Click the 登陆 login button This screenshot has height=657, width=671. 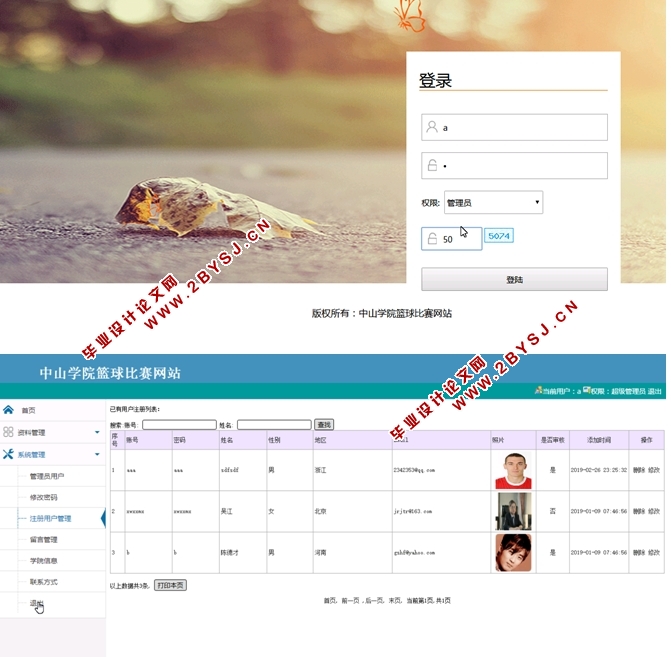click(514, 279)
